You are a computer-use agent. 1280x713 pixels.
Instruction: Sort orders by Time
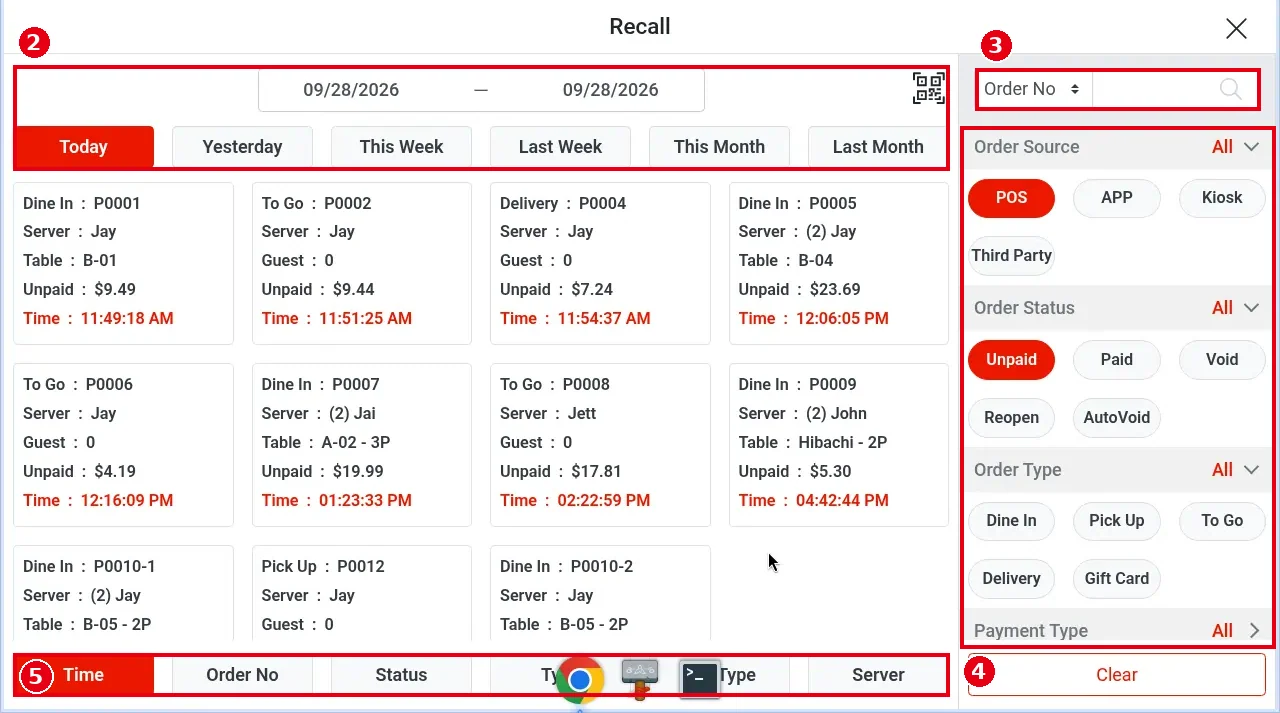tap(84, 675)
